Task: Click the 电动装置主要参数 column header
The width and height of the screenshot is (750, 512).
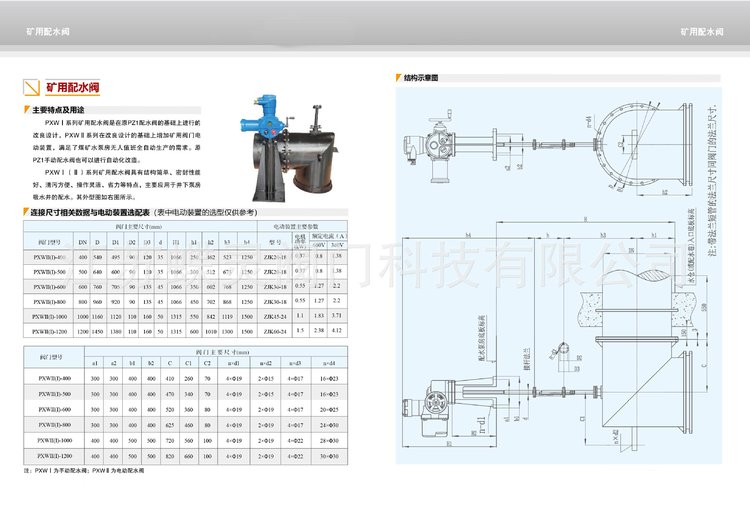Action: 301,228
